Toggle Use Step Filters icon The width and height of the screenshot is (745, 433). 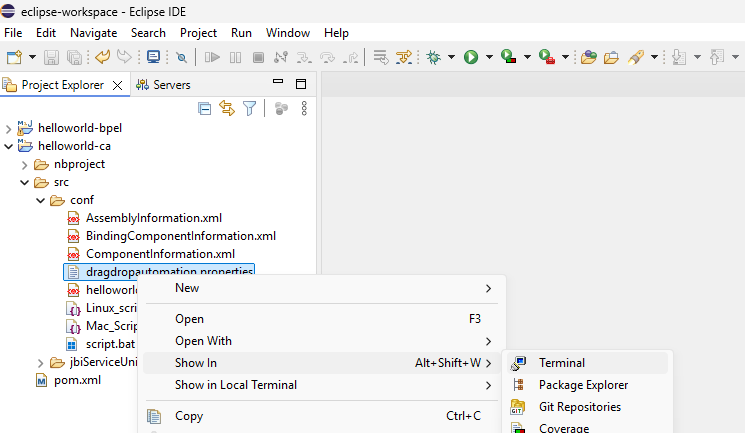click(404, 58)
